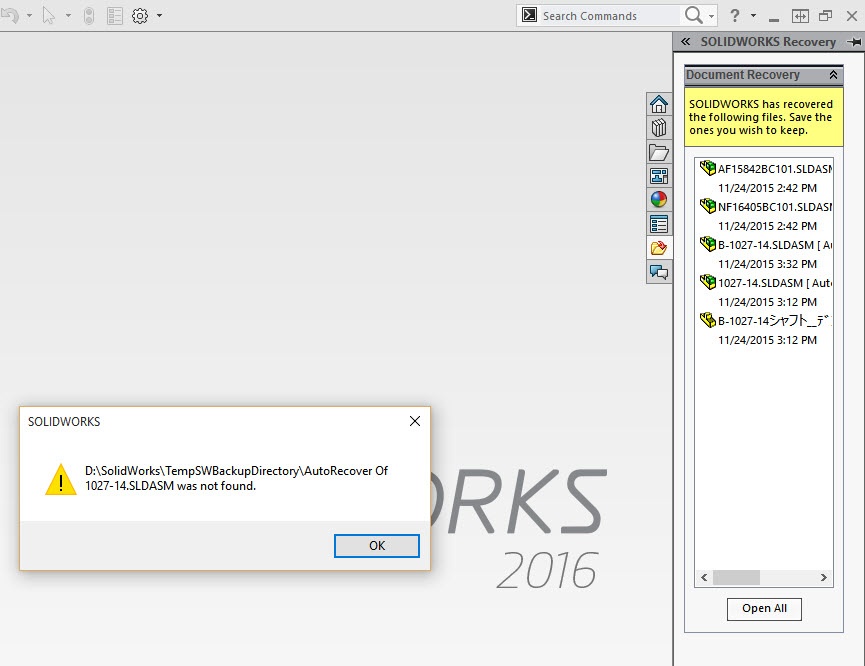Close the SOLIDWORKS not found dialog
Image resolution: width=865 pixels, height=666 pixels.
[415, 421]
